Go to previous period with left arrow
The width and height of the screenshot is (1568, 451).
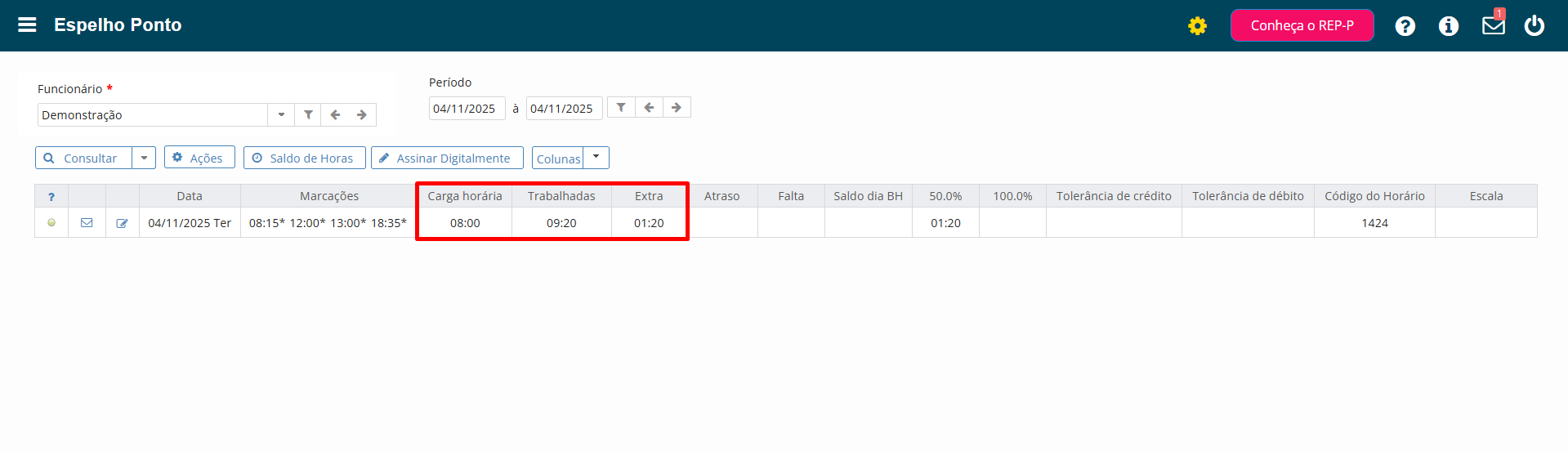(x=649, y=107)
